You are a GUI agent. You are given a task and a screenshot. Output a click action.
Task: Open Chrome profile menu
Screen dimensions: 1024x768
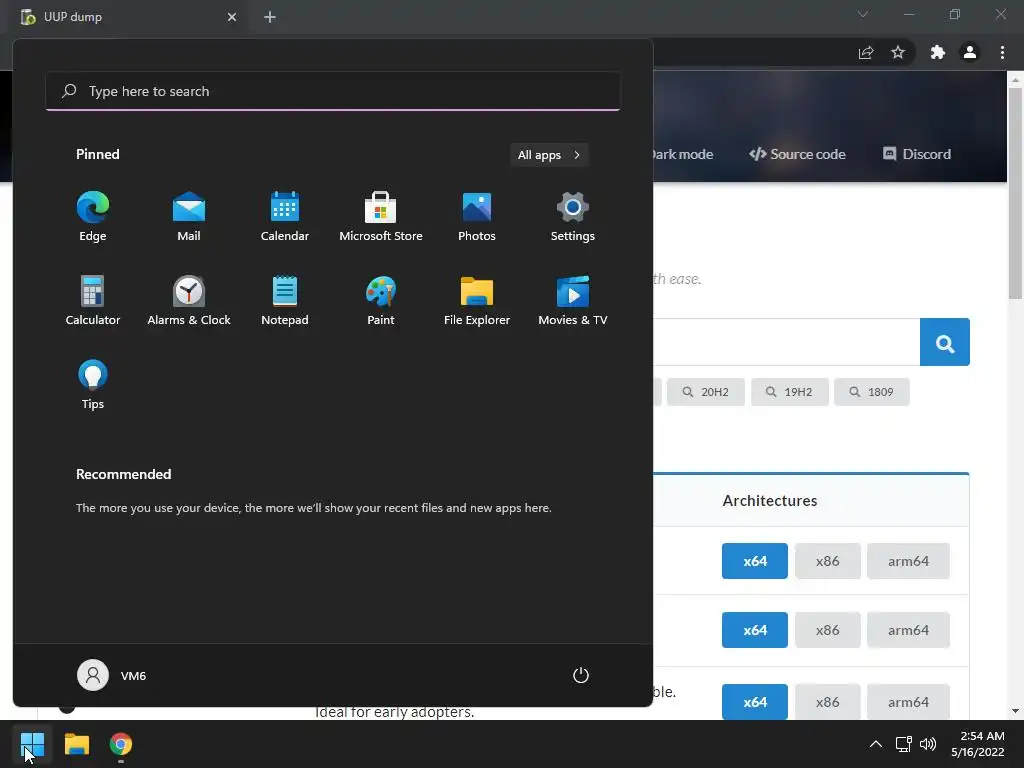[970, 52]
